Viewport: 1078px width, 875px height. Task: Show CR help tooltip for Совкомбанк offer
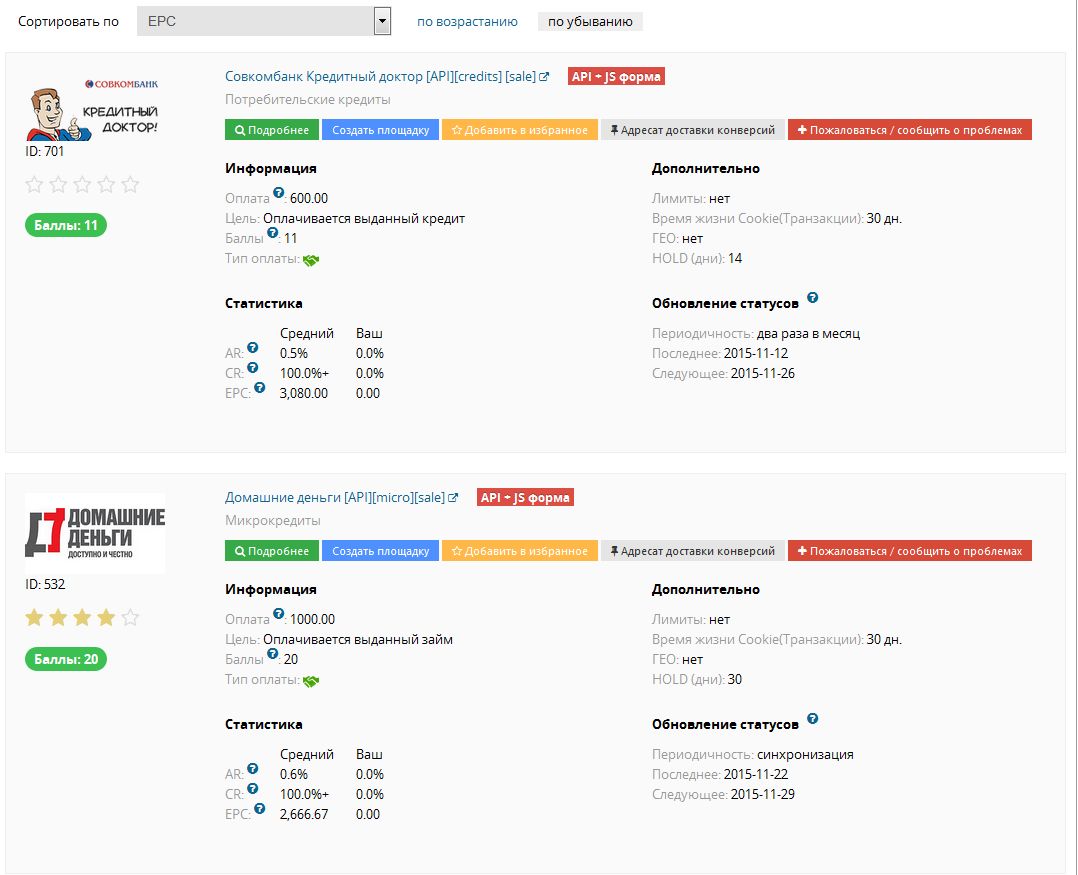[253, 368]
